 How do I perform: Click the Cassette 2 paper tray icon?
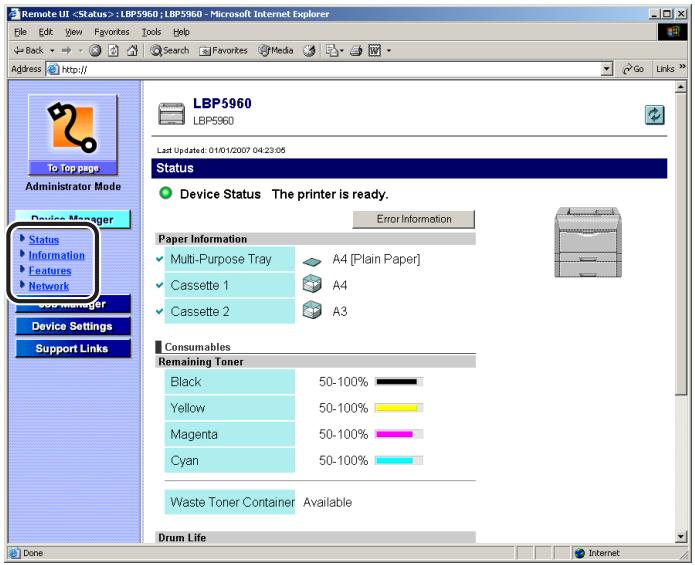(312, 310)
